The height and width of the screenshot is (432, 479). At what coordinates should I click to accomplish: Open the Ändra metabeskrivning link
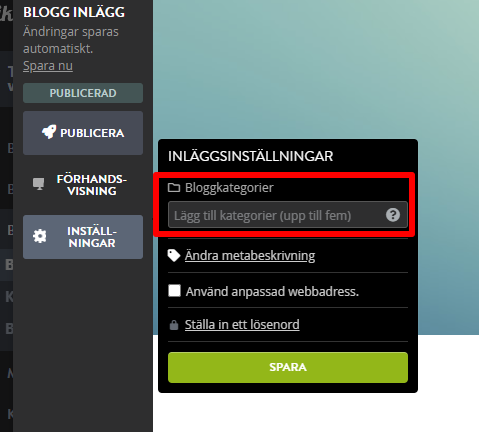(250, 256)
